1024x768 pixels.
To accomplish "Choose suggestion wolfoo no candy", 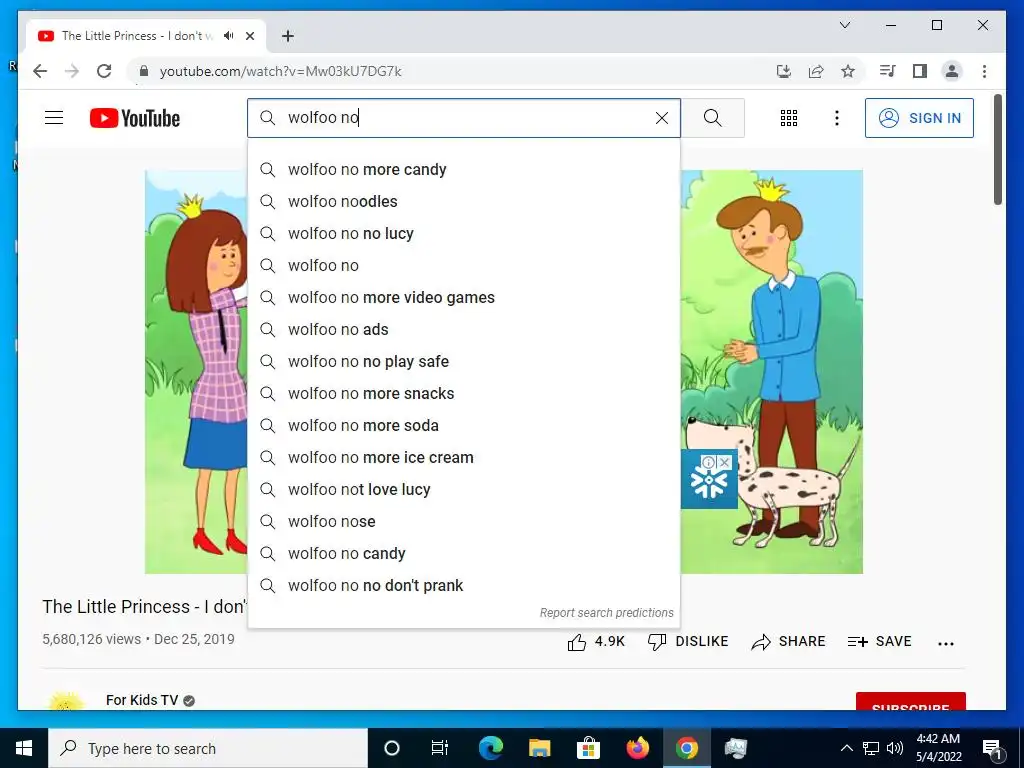I will pos(464,554).
